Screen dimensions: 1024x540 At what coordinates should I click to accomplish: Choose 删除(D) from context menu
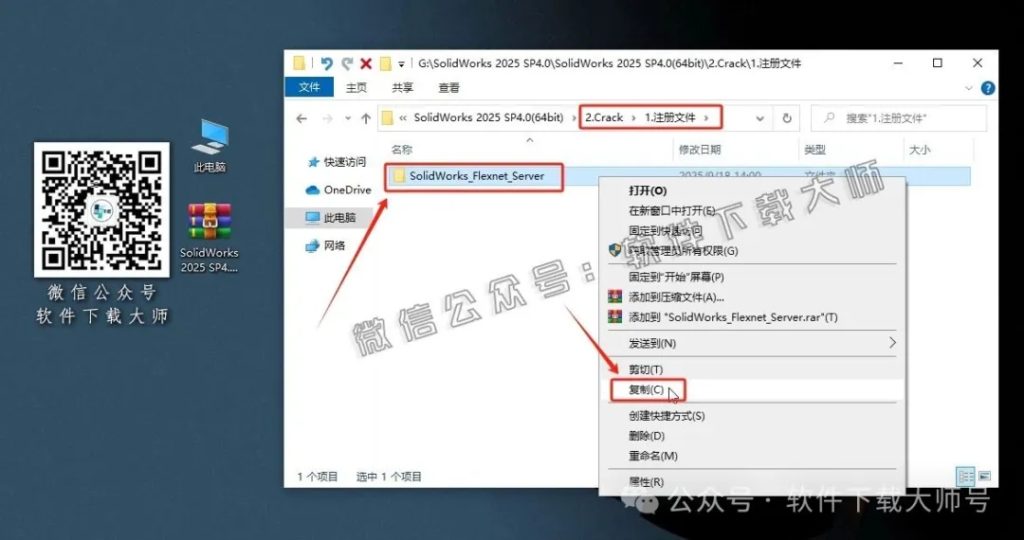(752, 436)
